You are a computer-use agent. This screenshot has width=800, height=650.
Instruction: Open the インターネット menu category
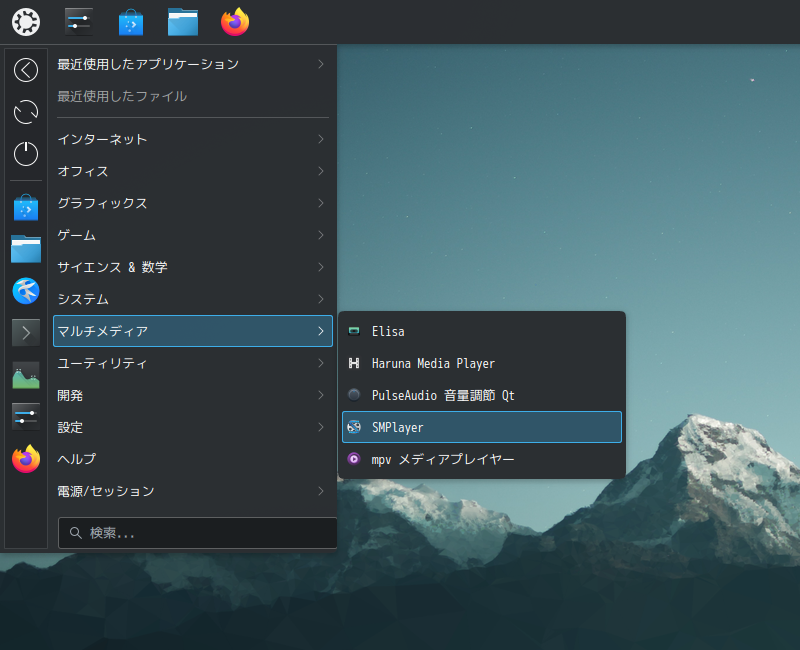click(193, 139)
